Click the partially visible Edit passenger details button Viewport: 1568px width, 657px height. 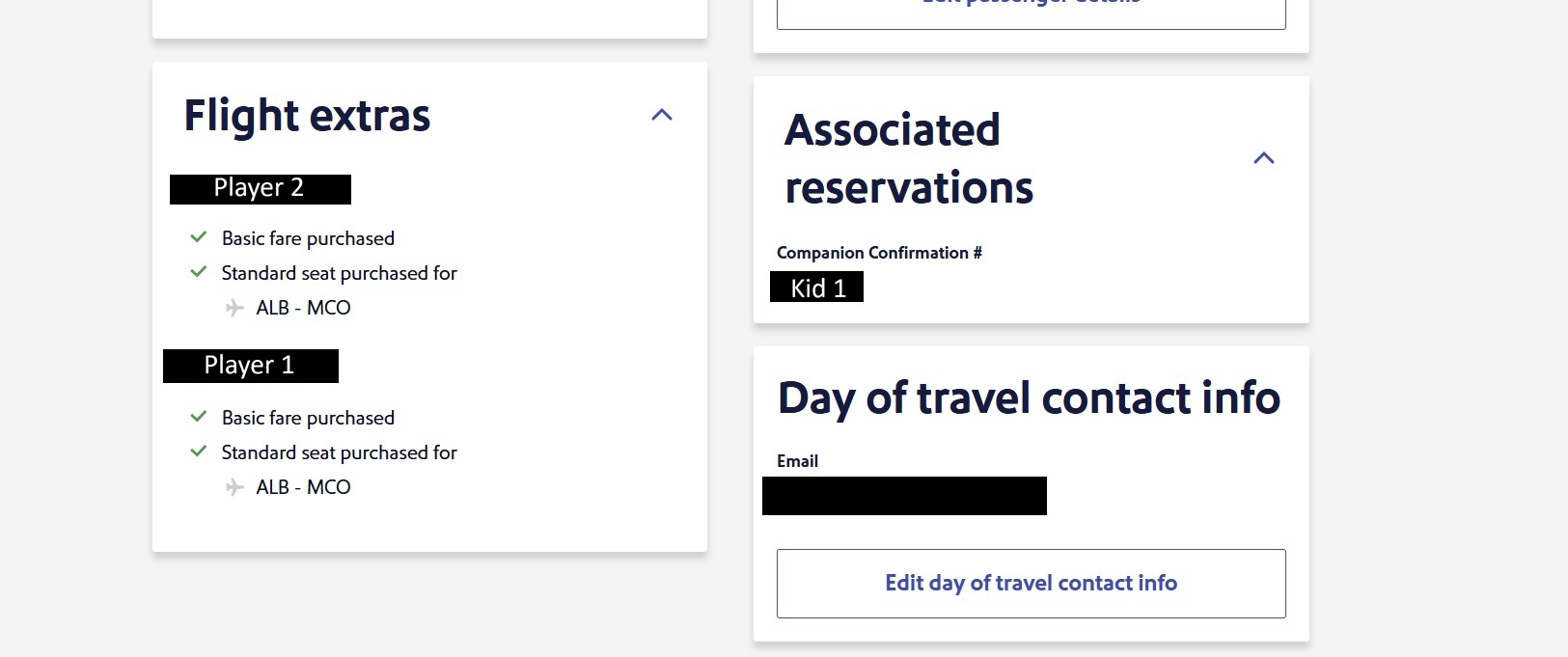(x=1031, y=10)
